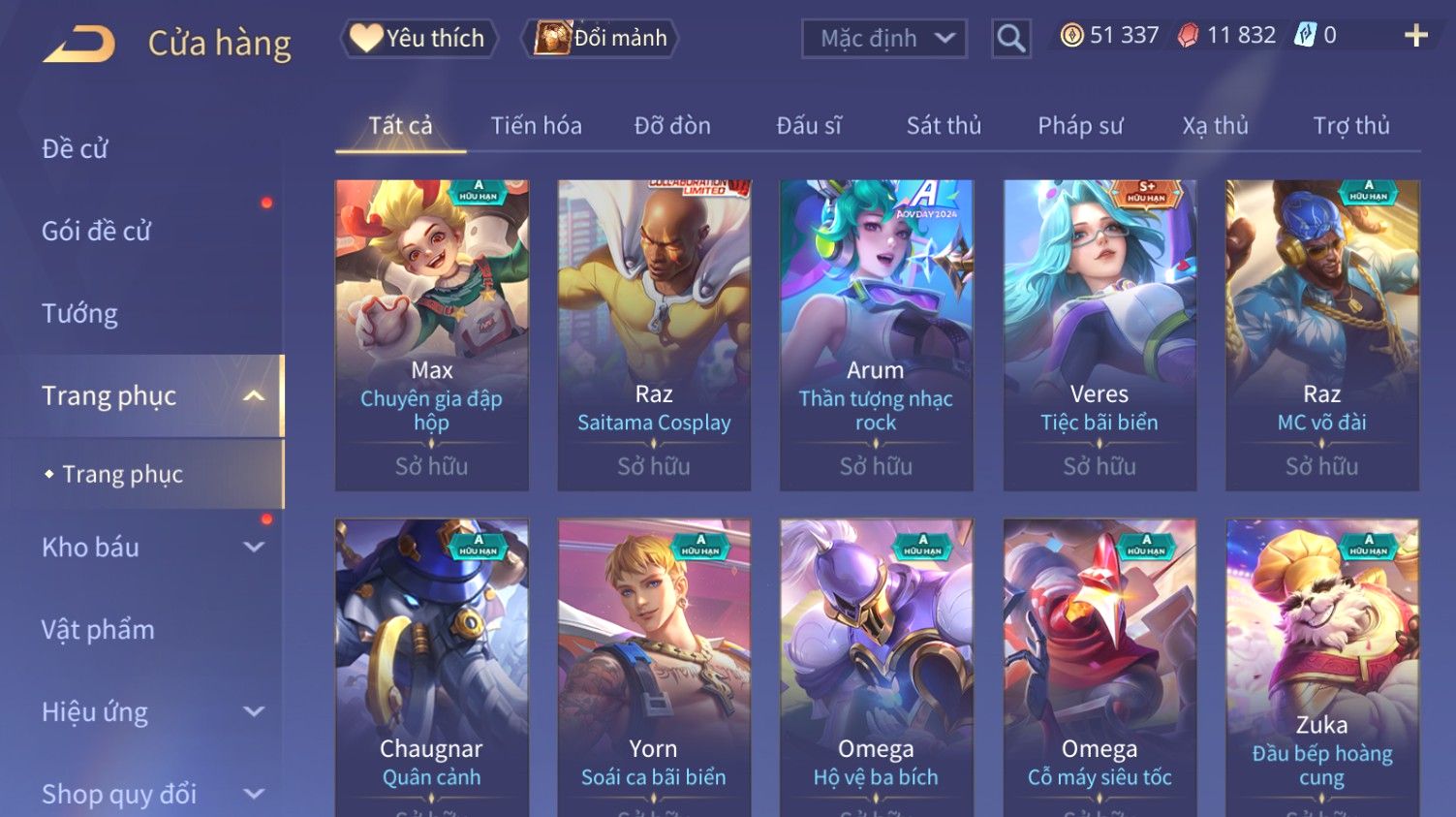The image size is (1456, 817).
Task: Open the Raz Saitama Cosplay skin card
Action: click(654, 335)
